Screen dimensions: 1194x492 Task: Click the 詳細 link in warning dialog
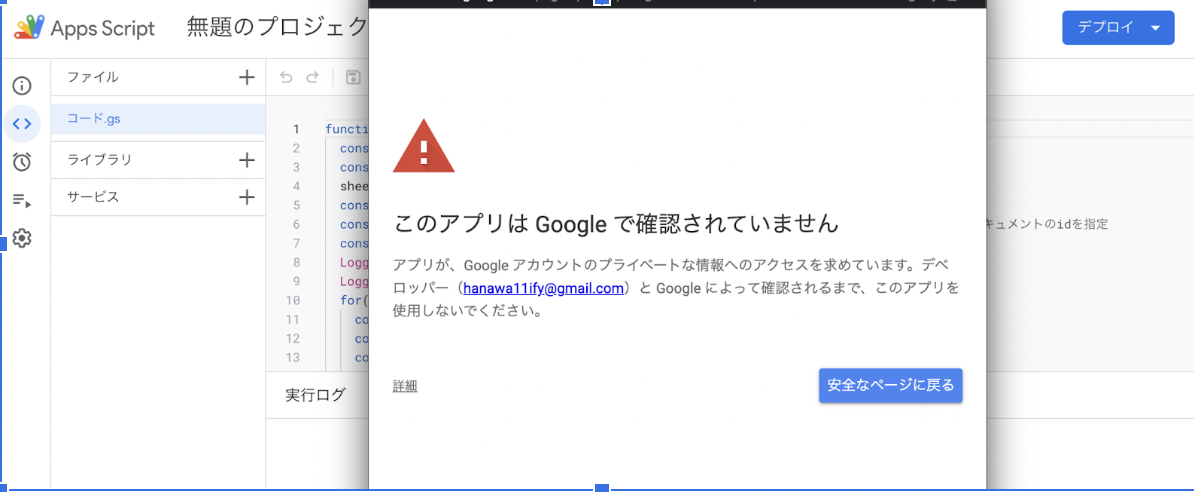(x=405, y=386)
